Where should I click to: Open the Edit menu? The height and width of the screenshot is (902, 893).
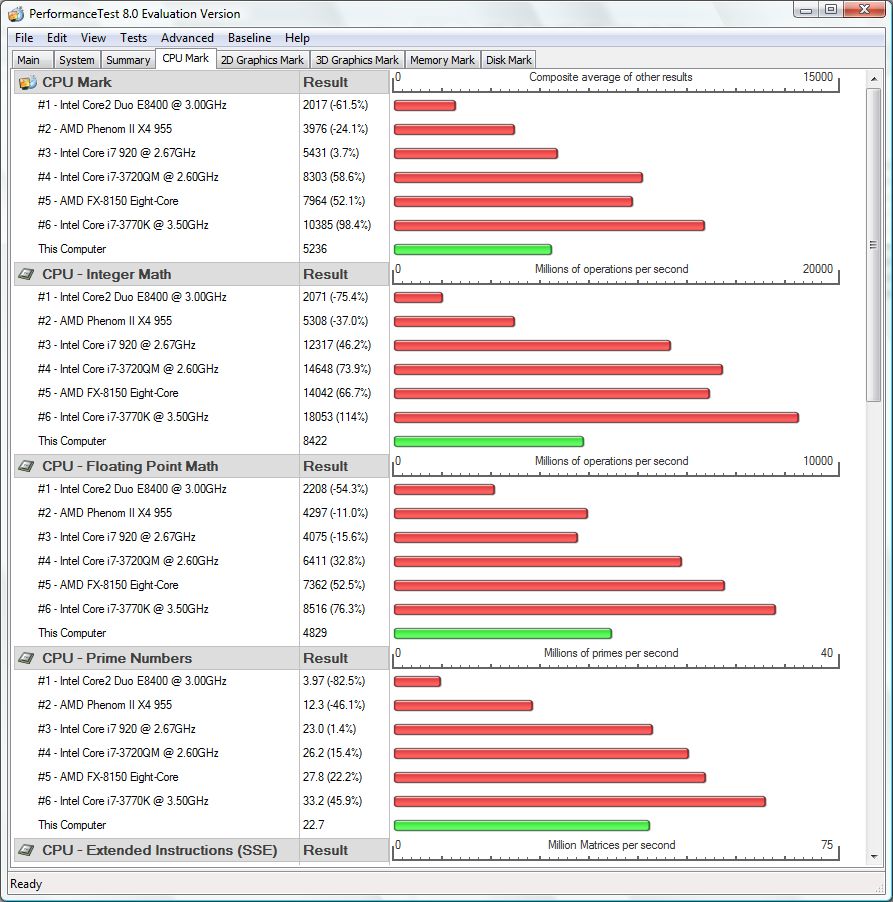57,38
